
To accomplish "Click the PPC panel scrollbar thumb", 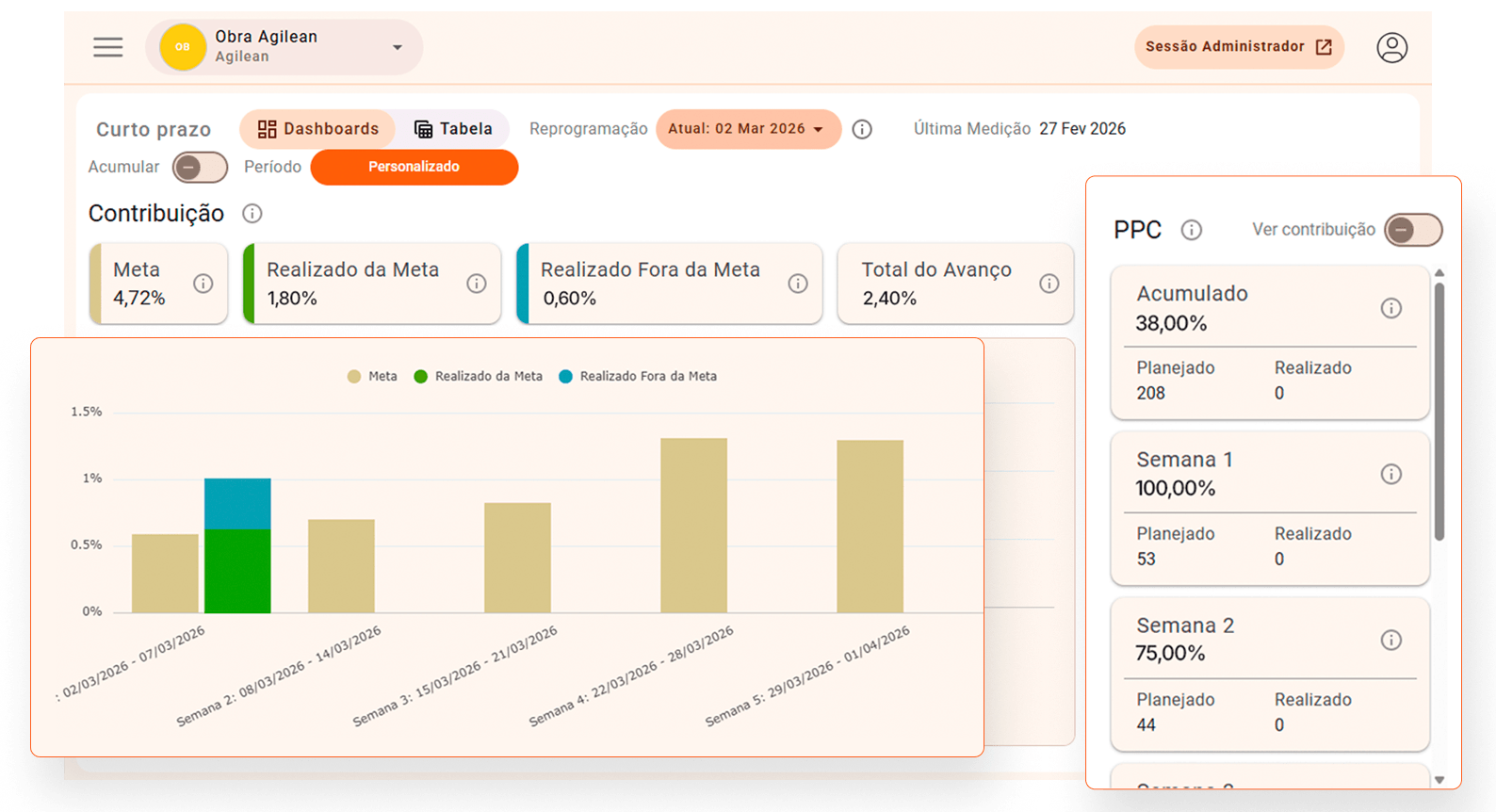I will pyautogui.click(x=1439, y=412).
